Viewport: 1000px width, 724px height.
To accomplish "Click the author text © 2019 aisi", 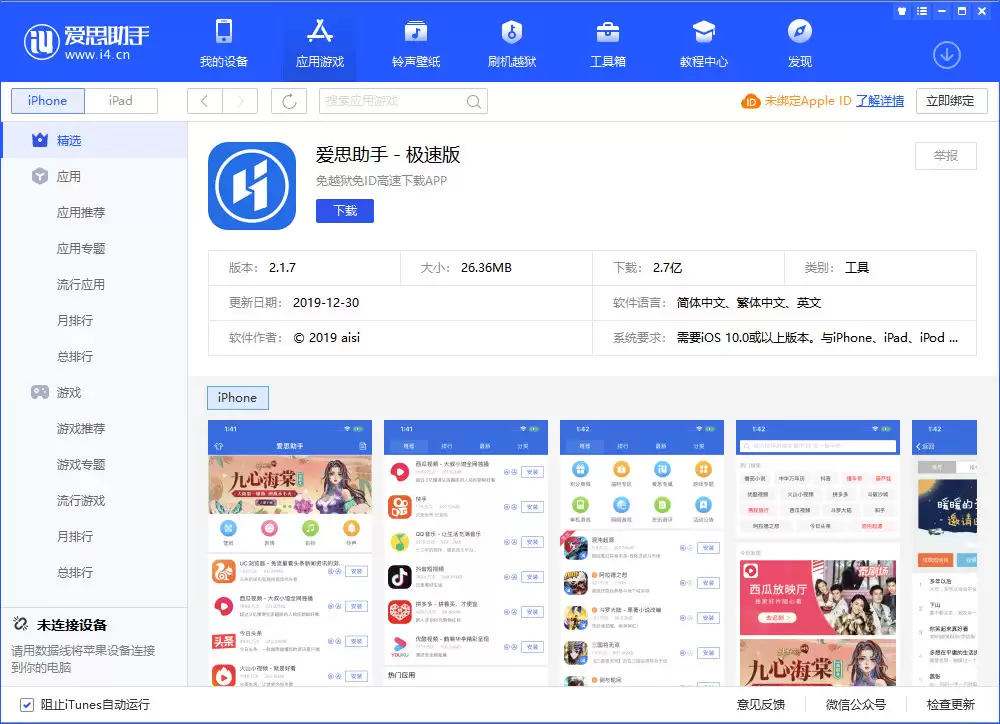I will [x=327, y=337].
